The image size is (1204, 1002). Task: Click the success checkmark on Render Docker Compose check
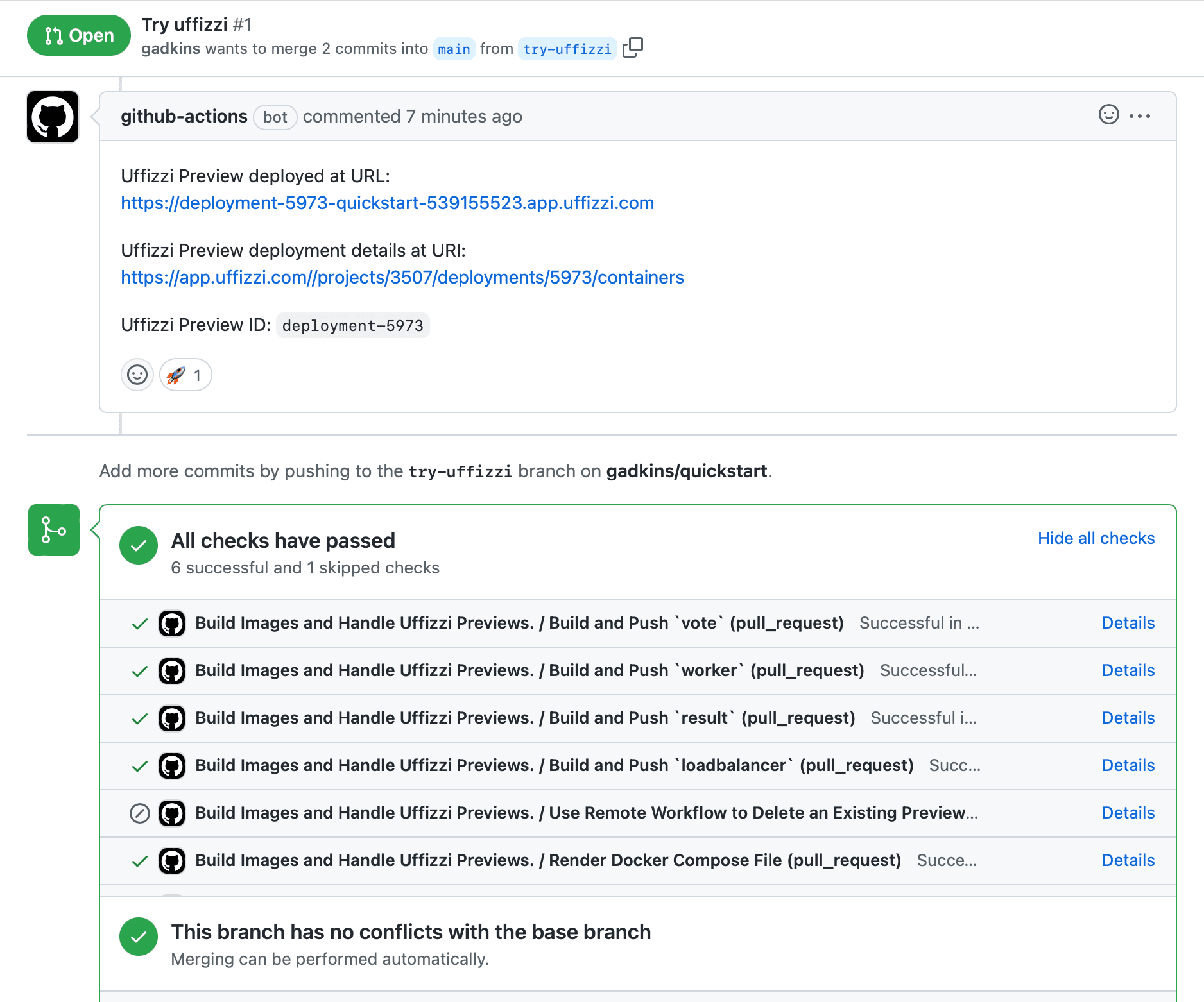(139, 861)
